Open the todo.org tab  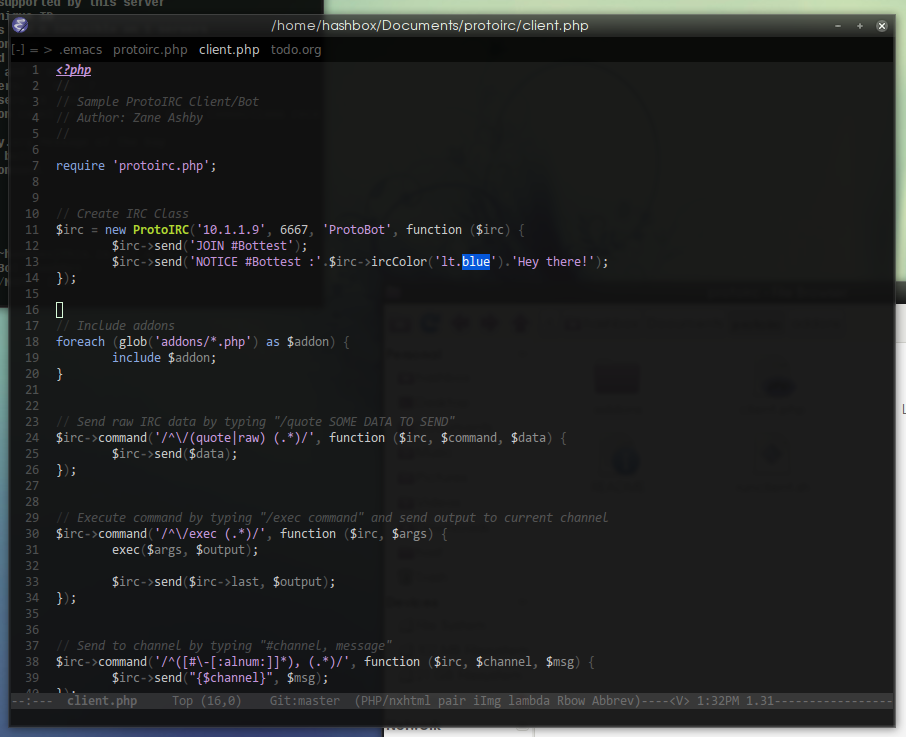(x=296, y=50)
